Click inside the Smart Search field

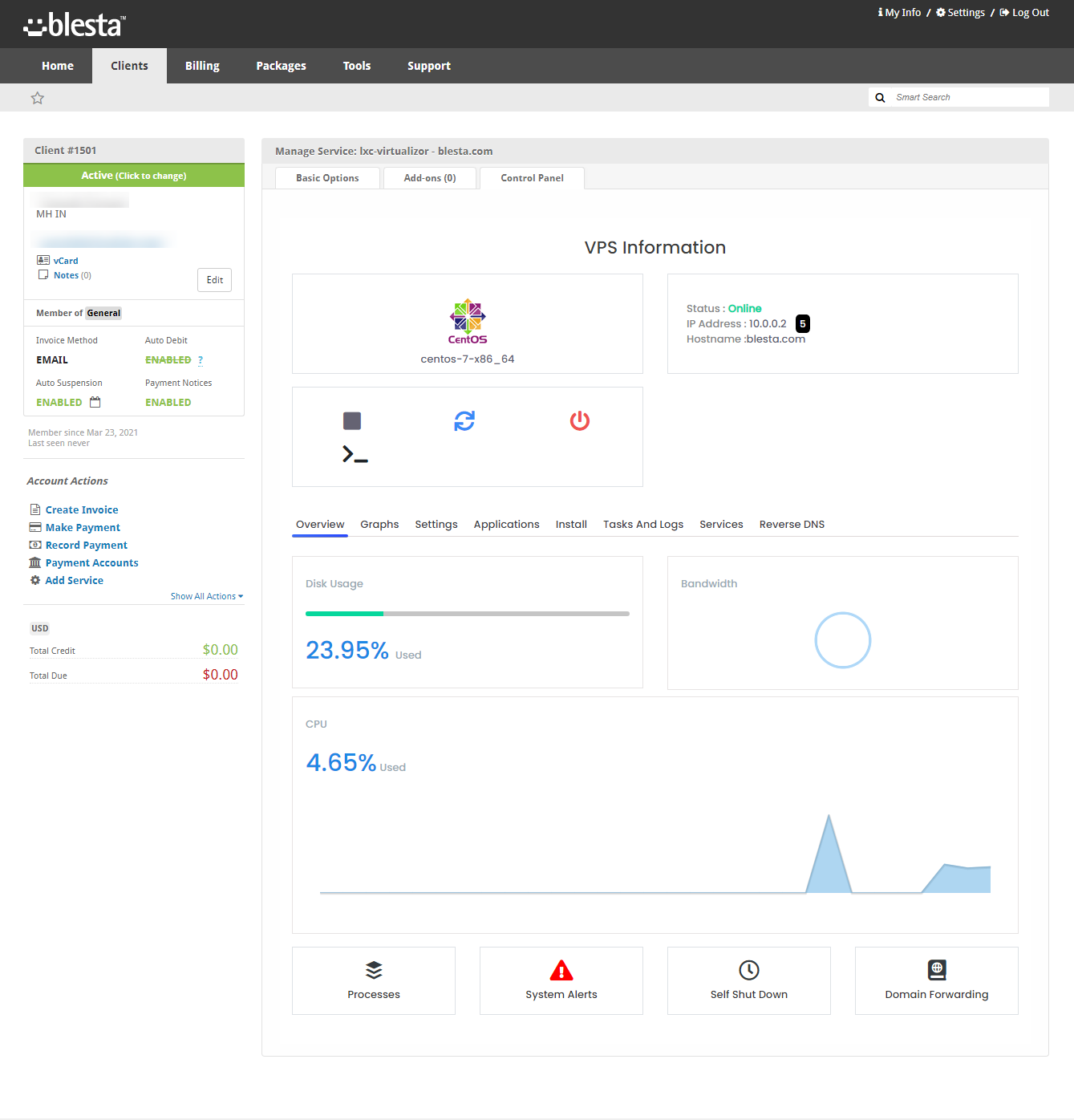click(x=963, y=96)
